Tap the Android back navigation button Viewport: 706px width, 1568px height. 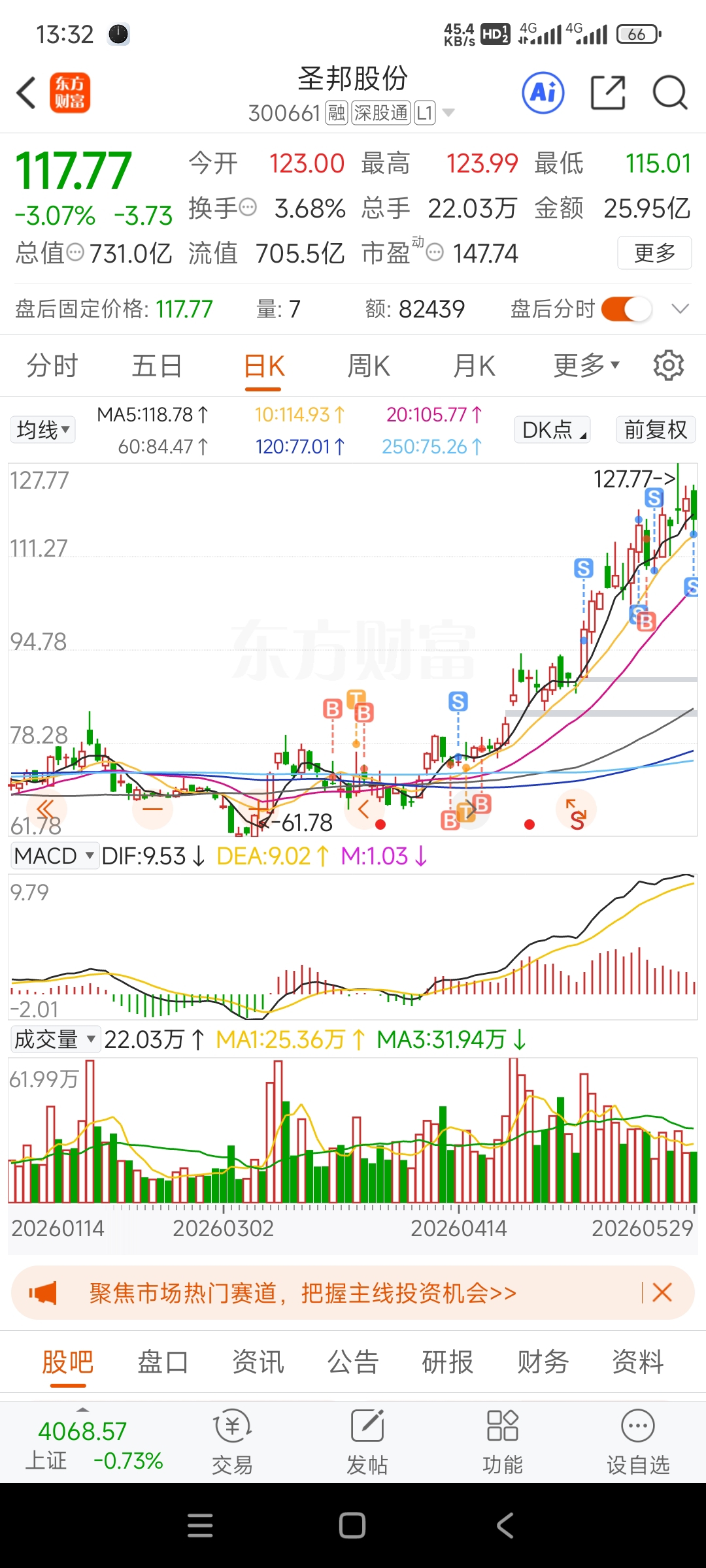[505, 1526]
